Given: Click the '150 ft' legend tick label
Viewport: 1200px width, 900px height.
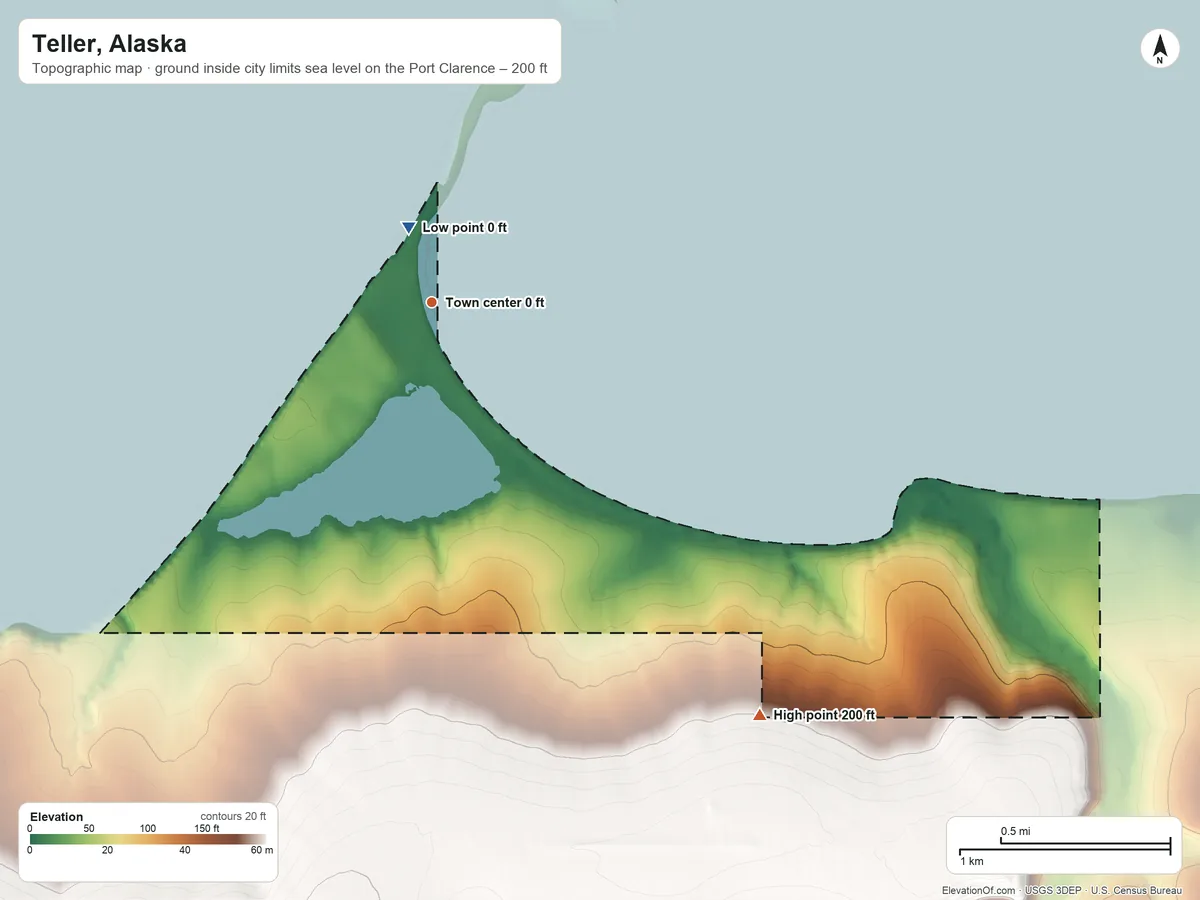Looking at the screenshot, I should [x=206, y=828].
